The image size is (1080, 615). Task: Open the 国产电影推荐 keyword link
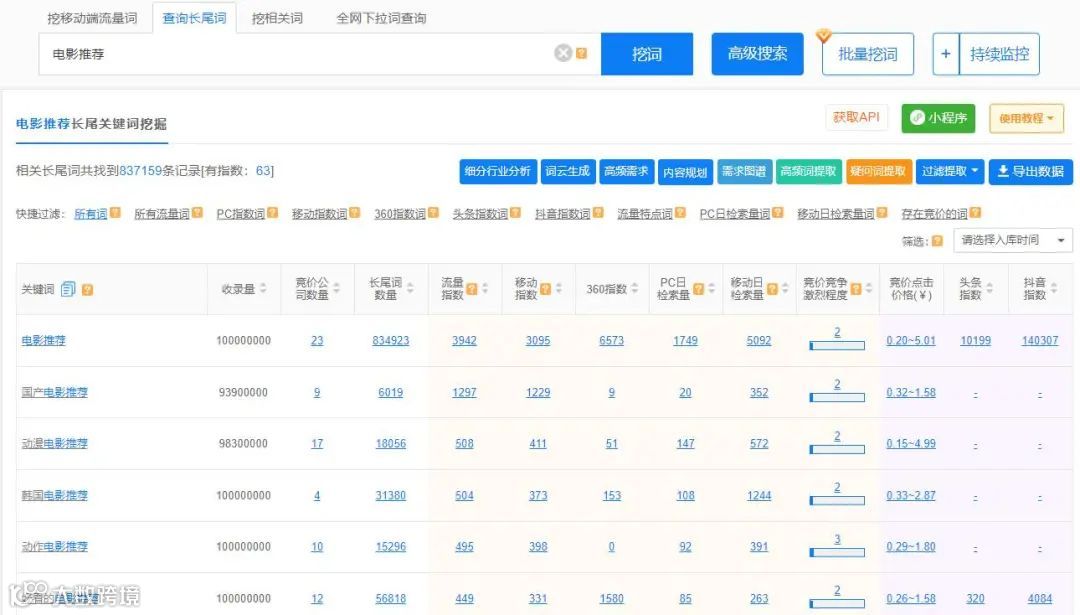[54, 393]
